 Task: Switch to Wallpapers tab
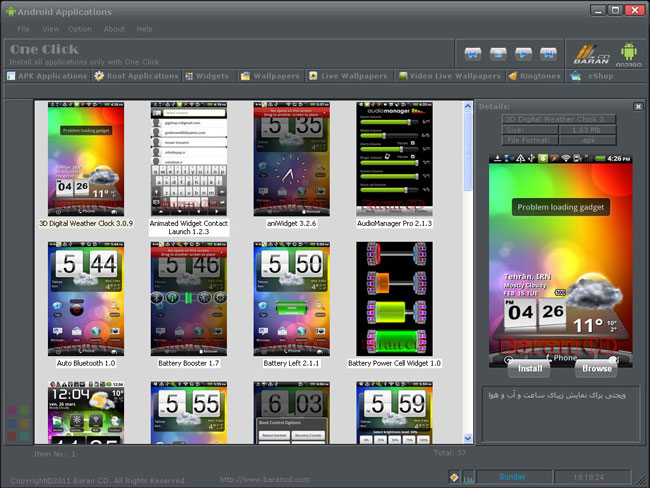tap(271, 76)
